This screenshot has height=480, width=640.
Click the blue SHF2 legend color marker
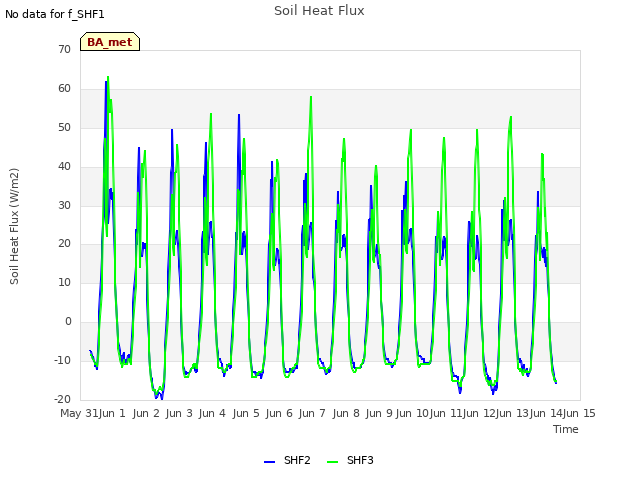click(x=269, y=462)
